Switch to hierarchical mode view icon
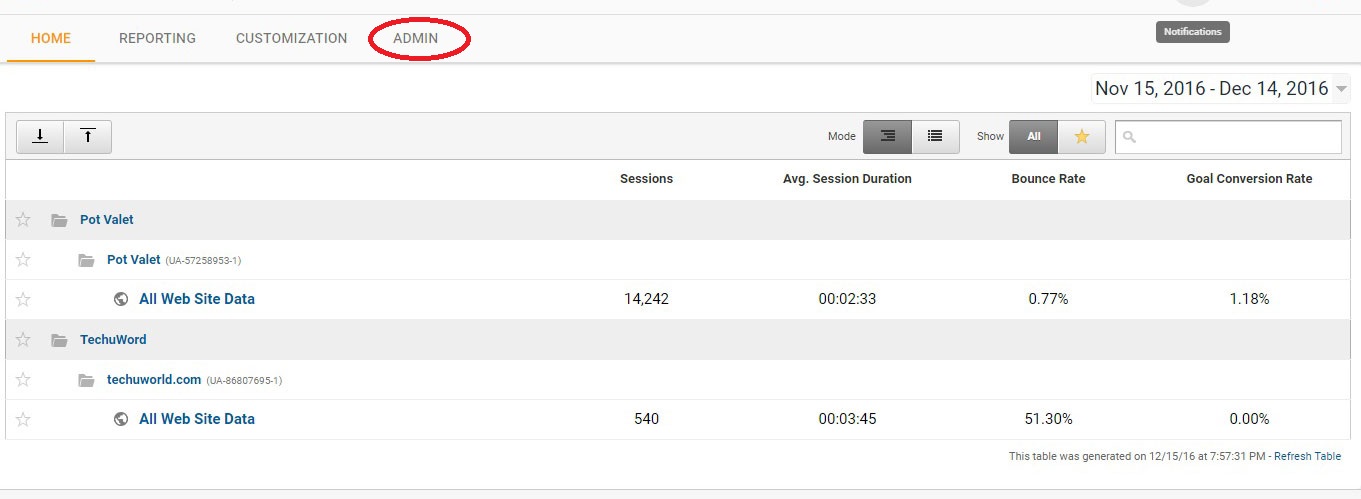The width and height of the screenshot is (1361, 499). 888,137
